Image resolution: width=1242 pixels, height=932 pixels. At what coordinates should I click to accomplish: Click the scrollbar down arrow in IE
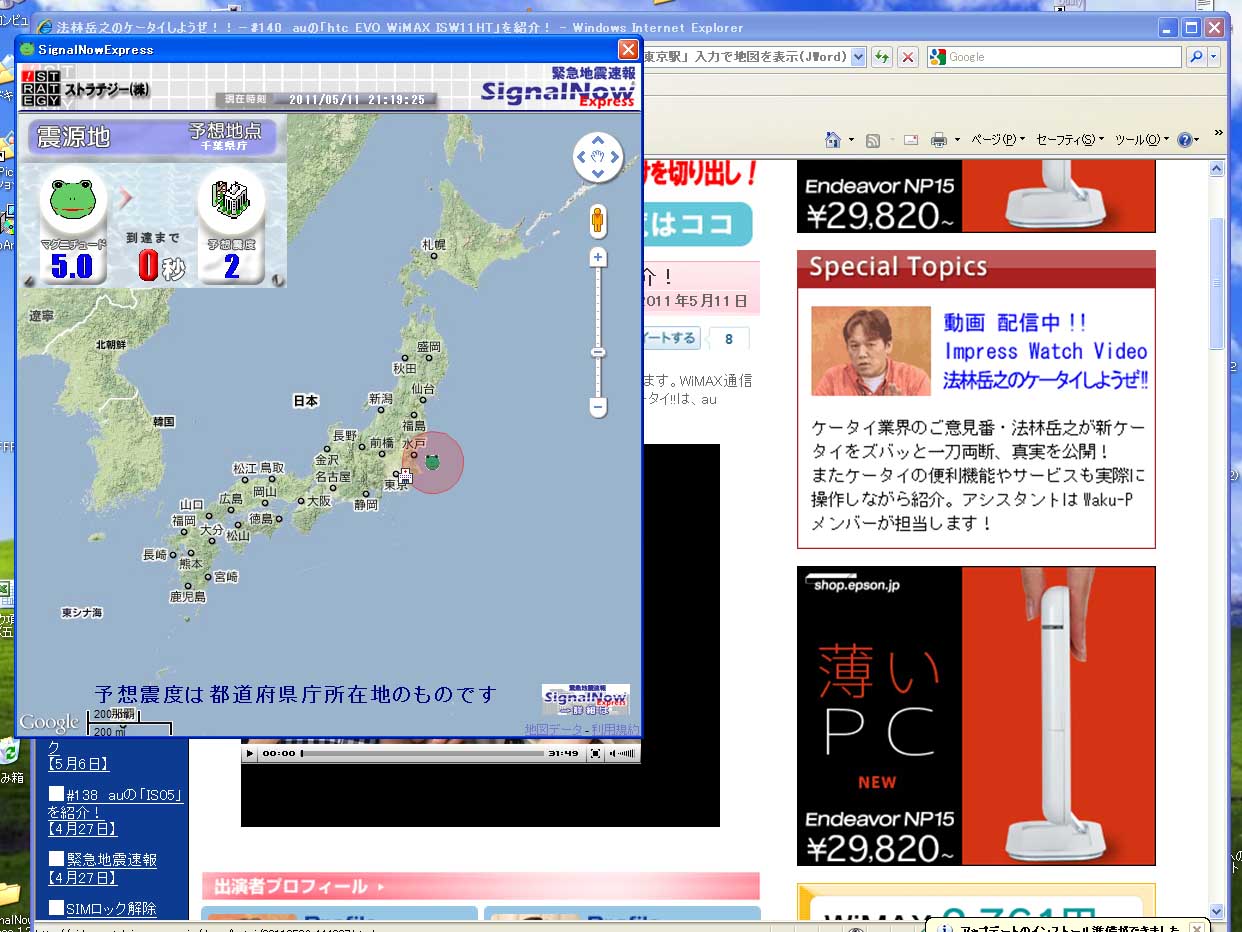pos(1217,911)
